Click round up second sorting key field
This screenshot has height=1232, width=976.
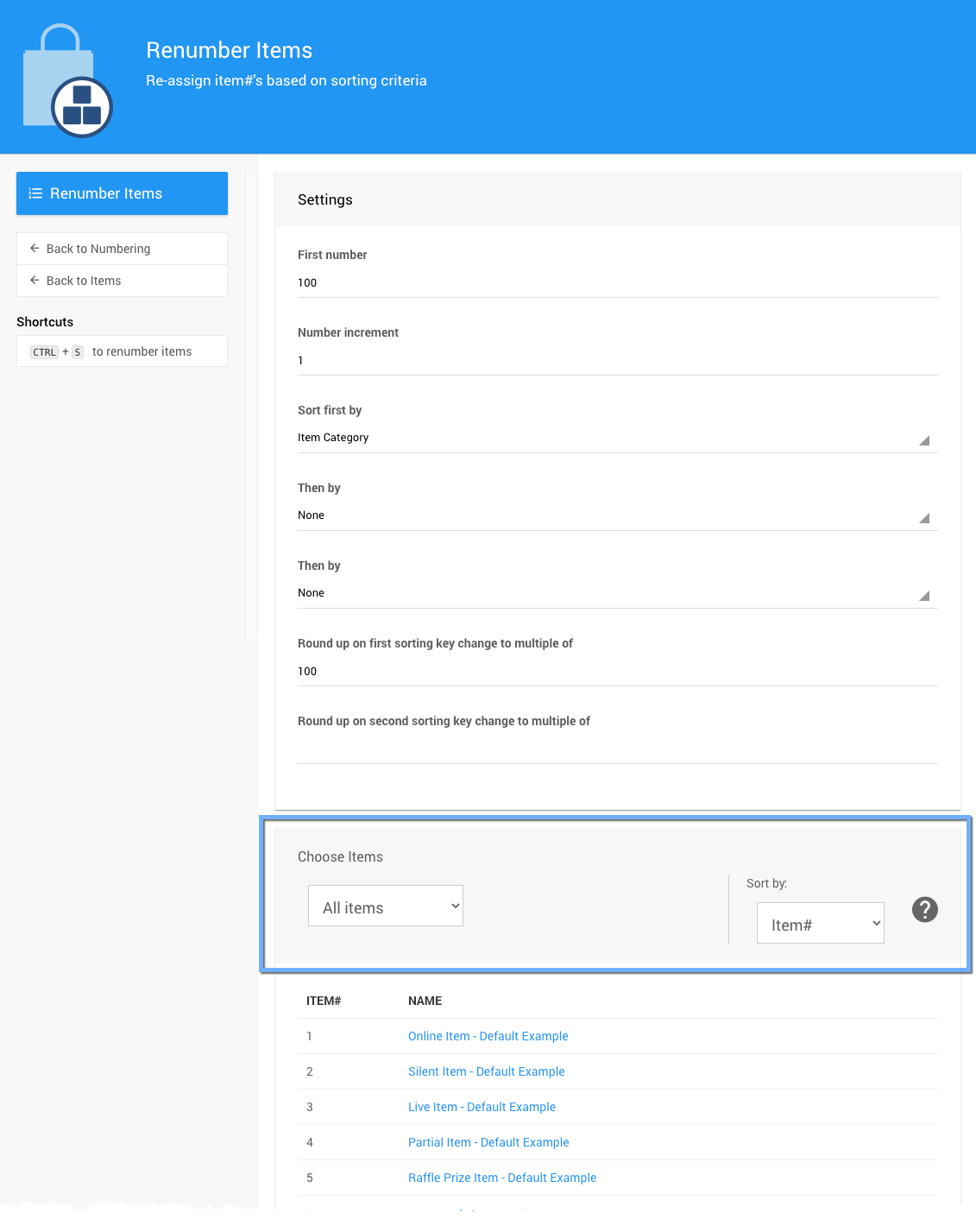coord(616,749)
